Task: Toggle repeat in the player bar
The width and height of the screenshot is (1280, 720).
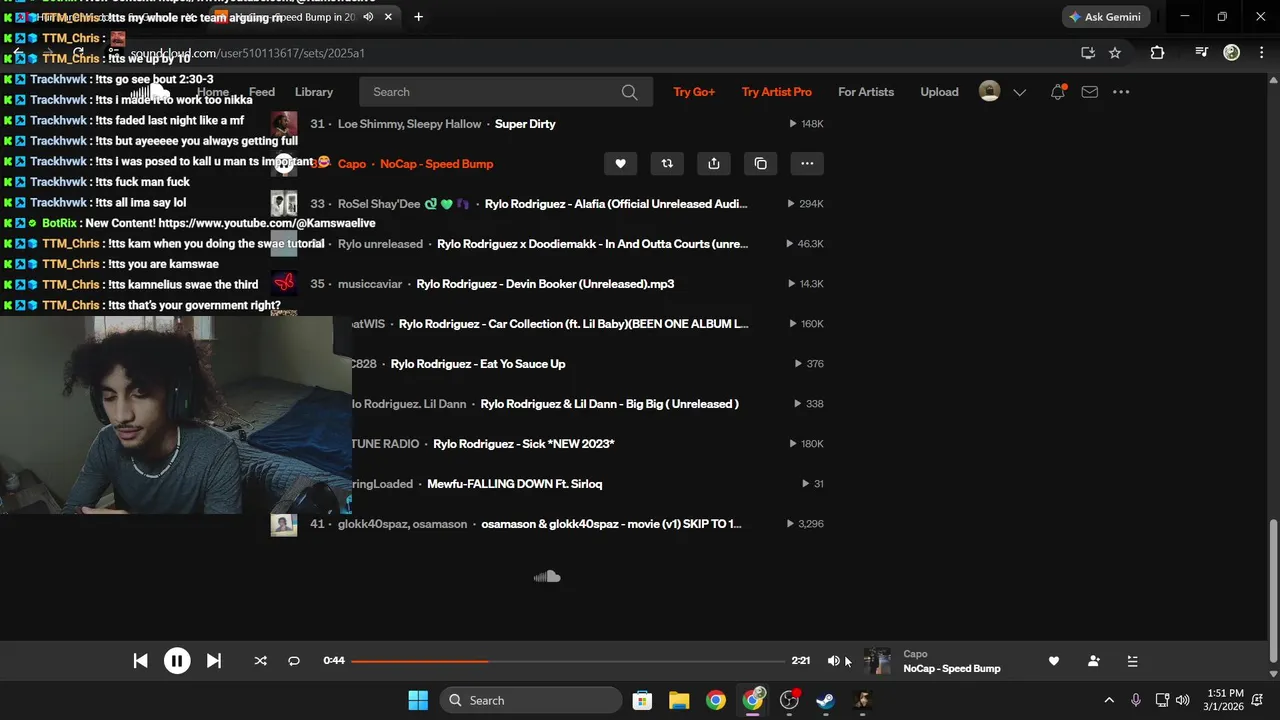Action: (x=294, y=661)
